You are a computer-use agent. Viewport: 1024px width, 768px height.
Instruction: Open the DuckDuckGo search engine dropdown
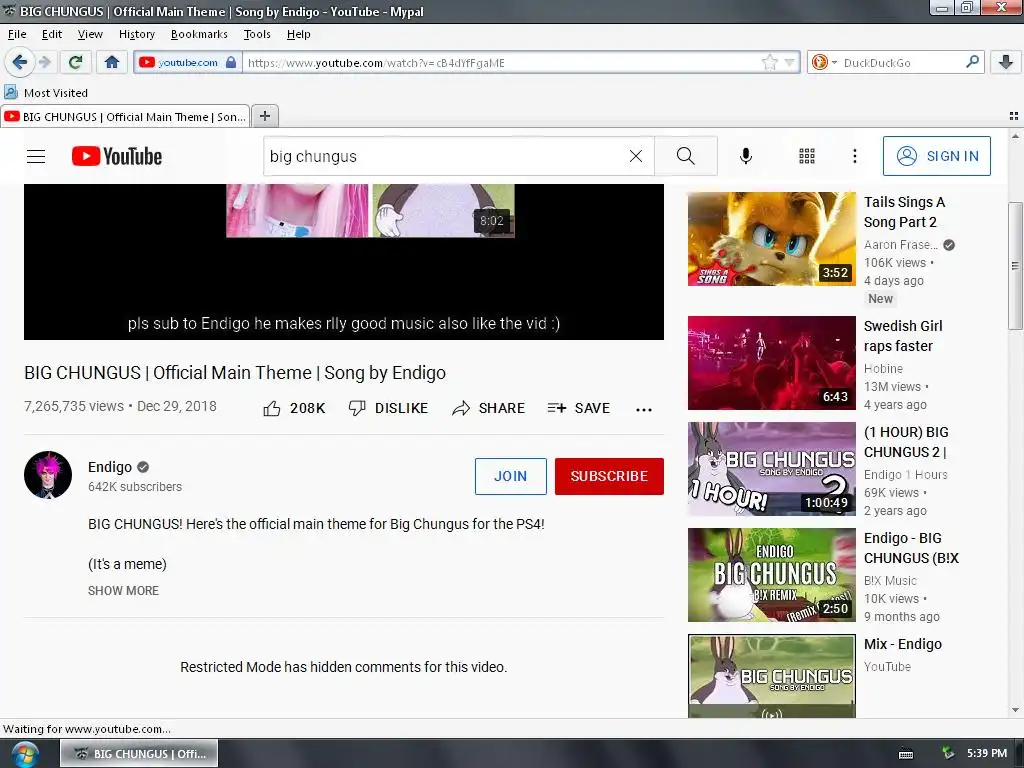click(x=824, y=62)
